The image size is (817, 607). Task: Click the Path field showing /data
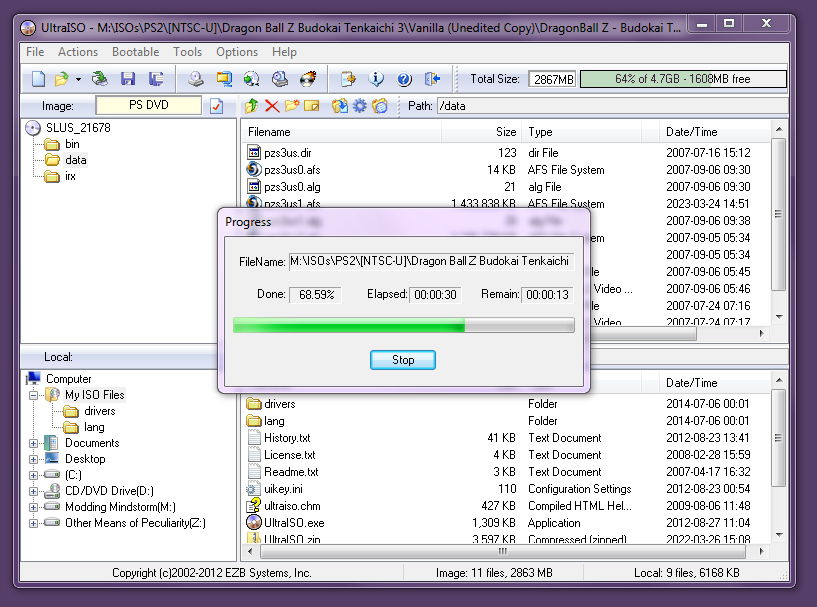613,106
